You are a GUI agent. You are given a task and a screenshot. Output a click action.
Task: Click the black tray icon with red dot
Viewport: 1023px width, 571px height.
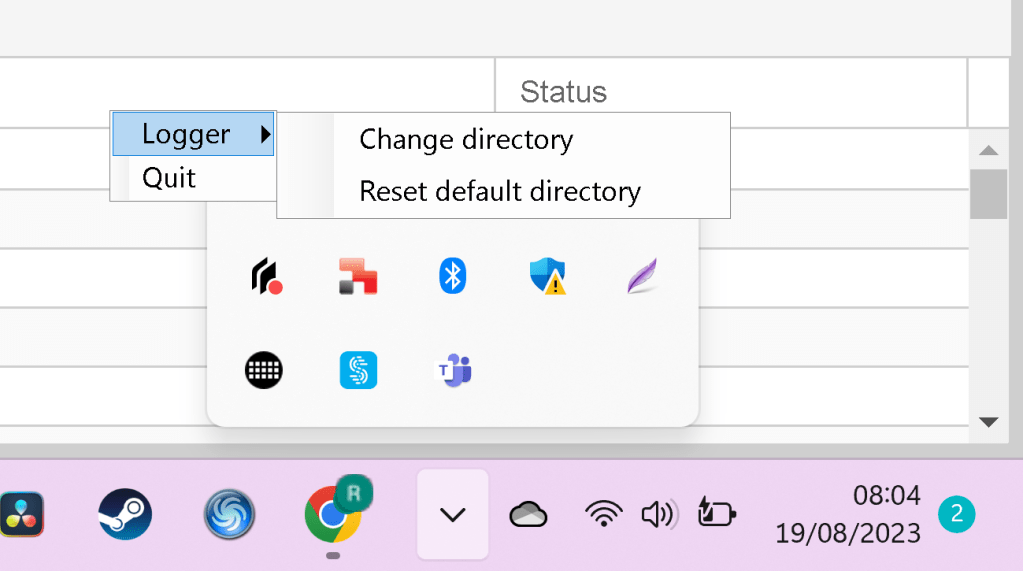(266, 276)
